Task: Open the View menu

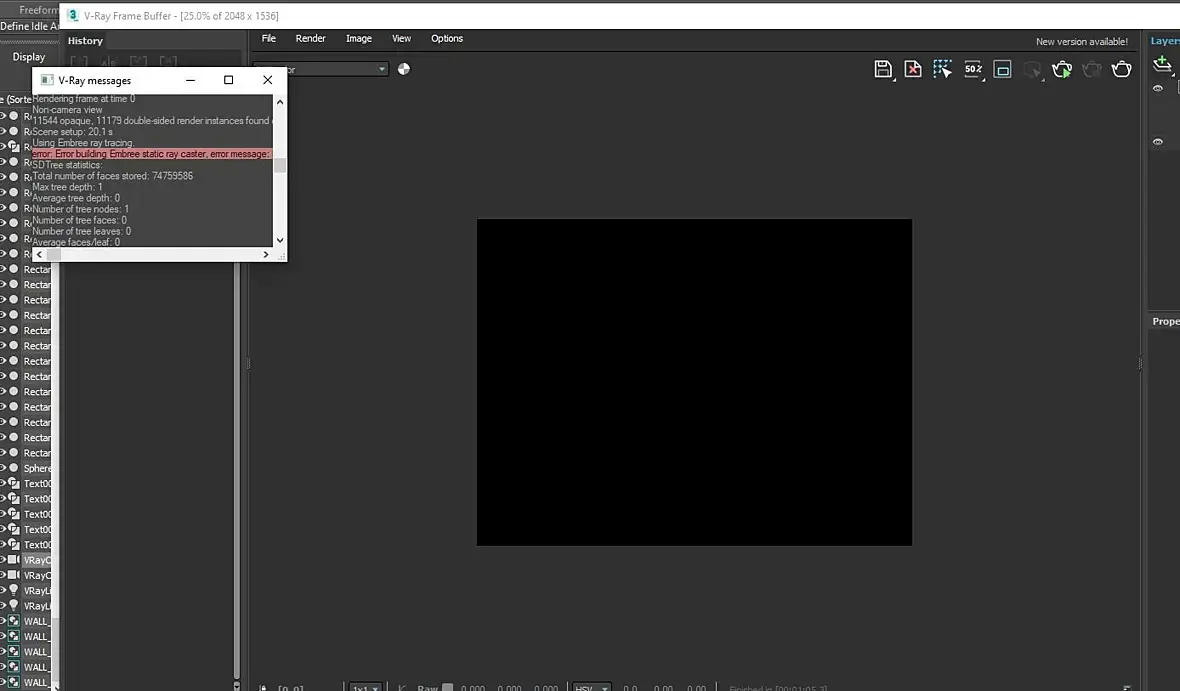Action: coord(402,38)
